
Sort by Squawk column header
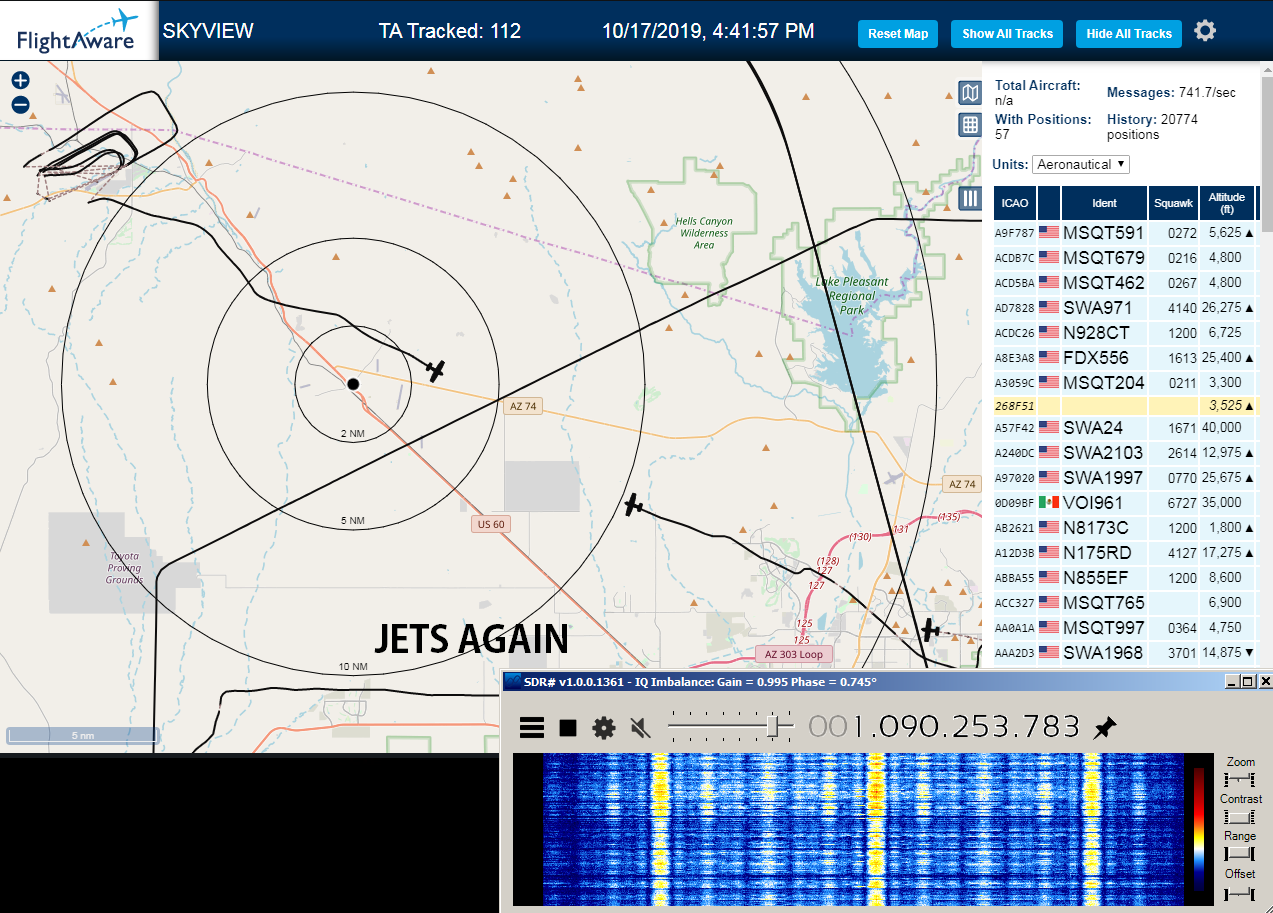coord(1173,203)
